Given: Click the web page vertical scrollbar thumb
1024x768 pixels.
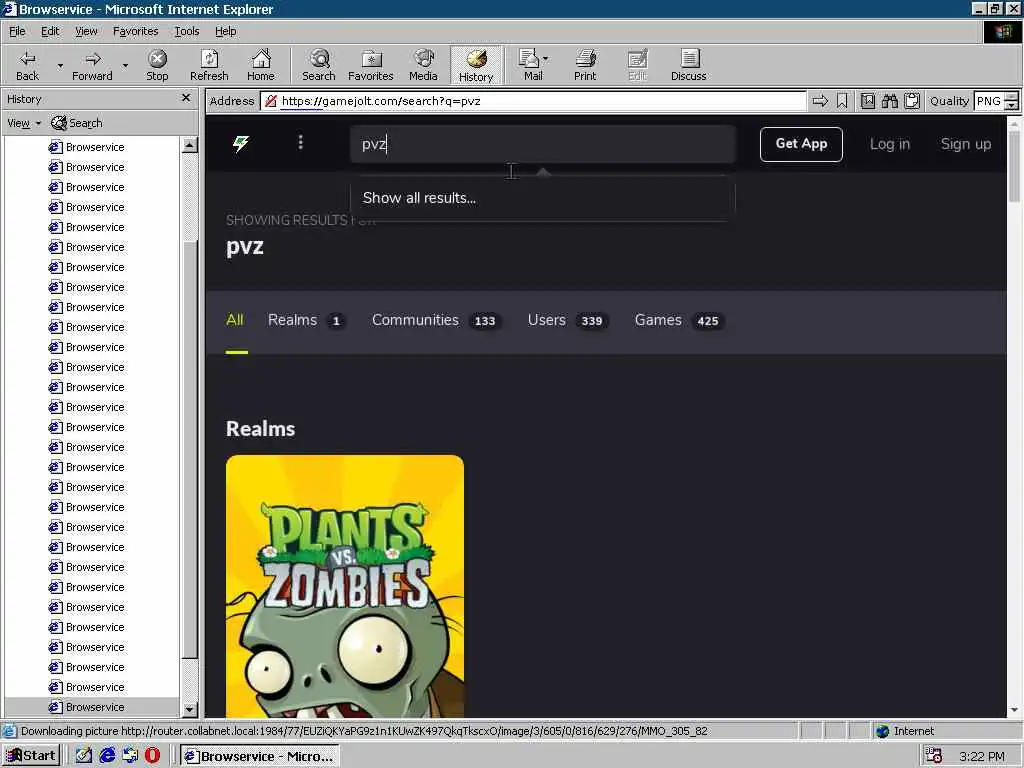Looking at the screenshot, I should 1014,166.
